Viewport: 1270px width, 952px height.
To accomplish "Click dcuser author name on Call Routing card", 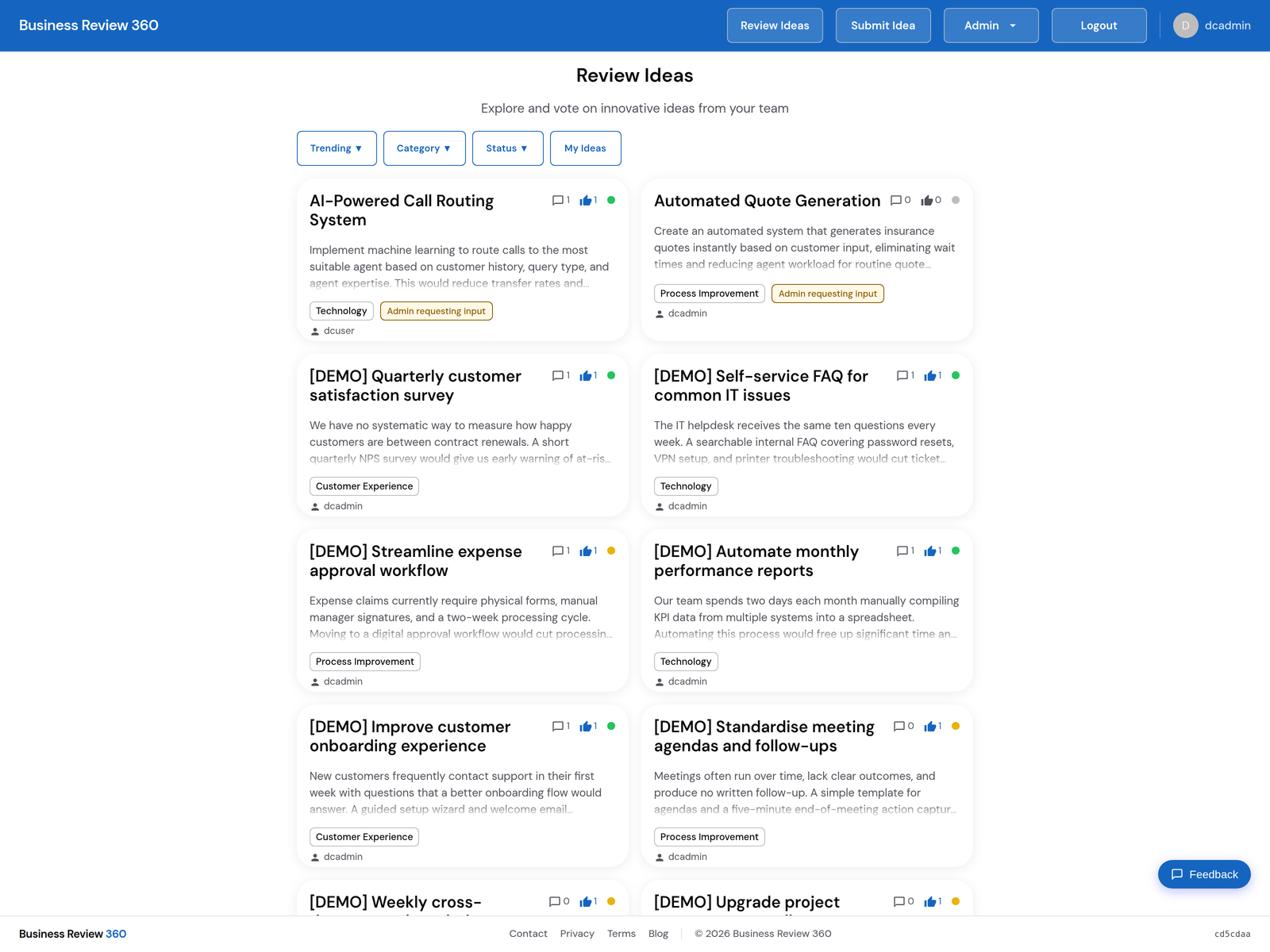I will click(x=339, y=331).
